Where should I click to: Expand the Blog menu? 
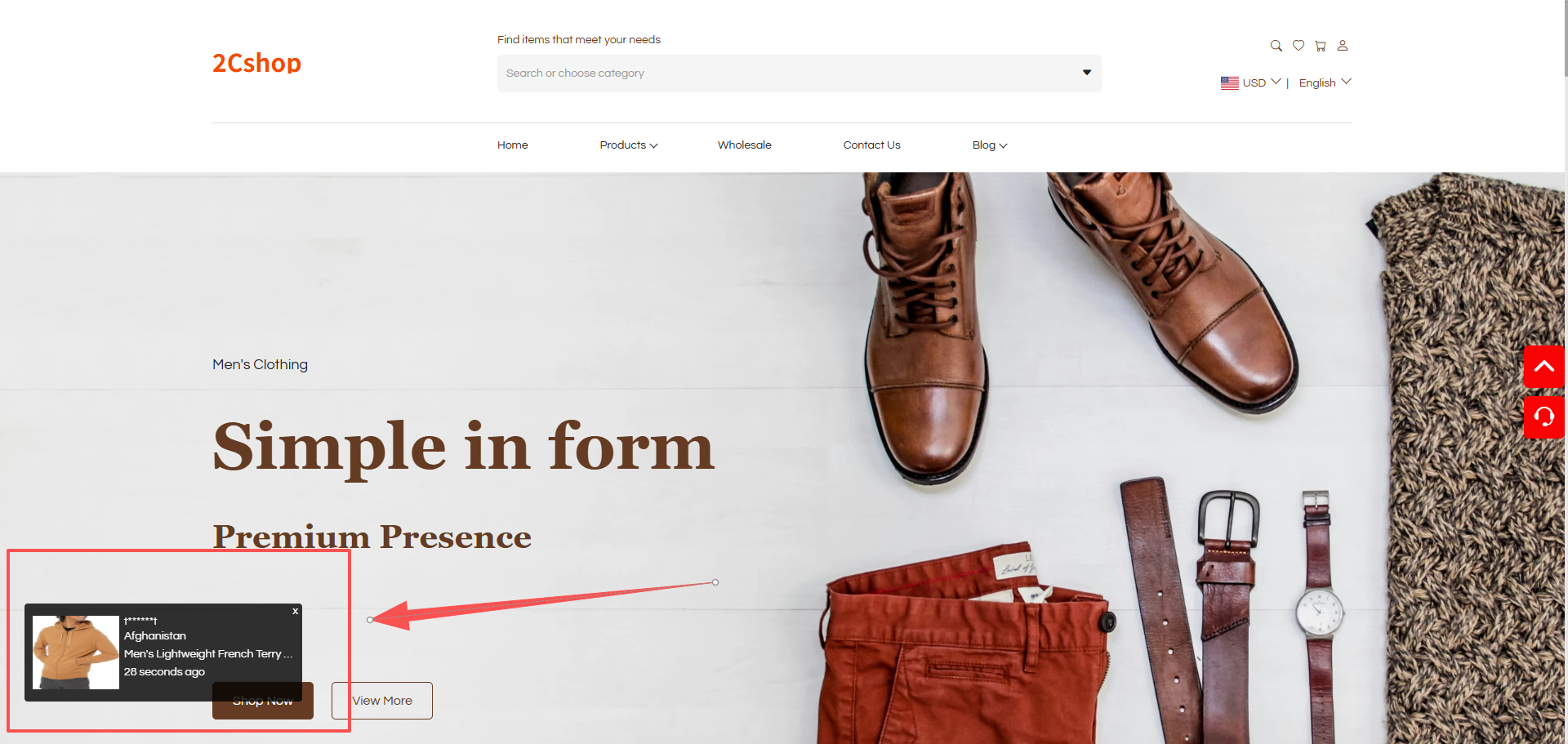pyautogui.click(x=990, y=145)
